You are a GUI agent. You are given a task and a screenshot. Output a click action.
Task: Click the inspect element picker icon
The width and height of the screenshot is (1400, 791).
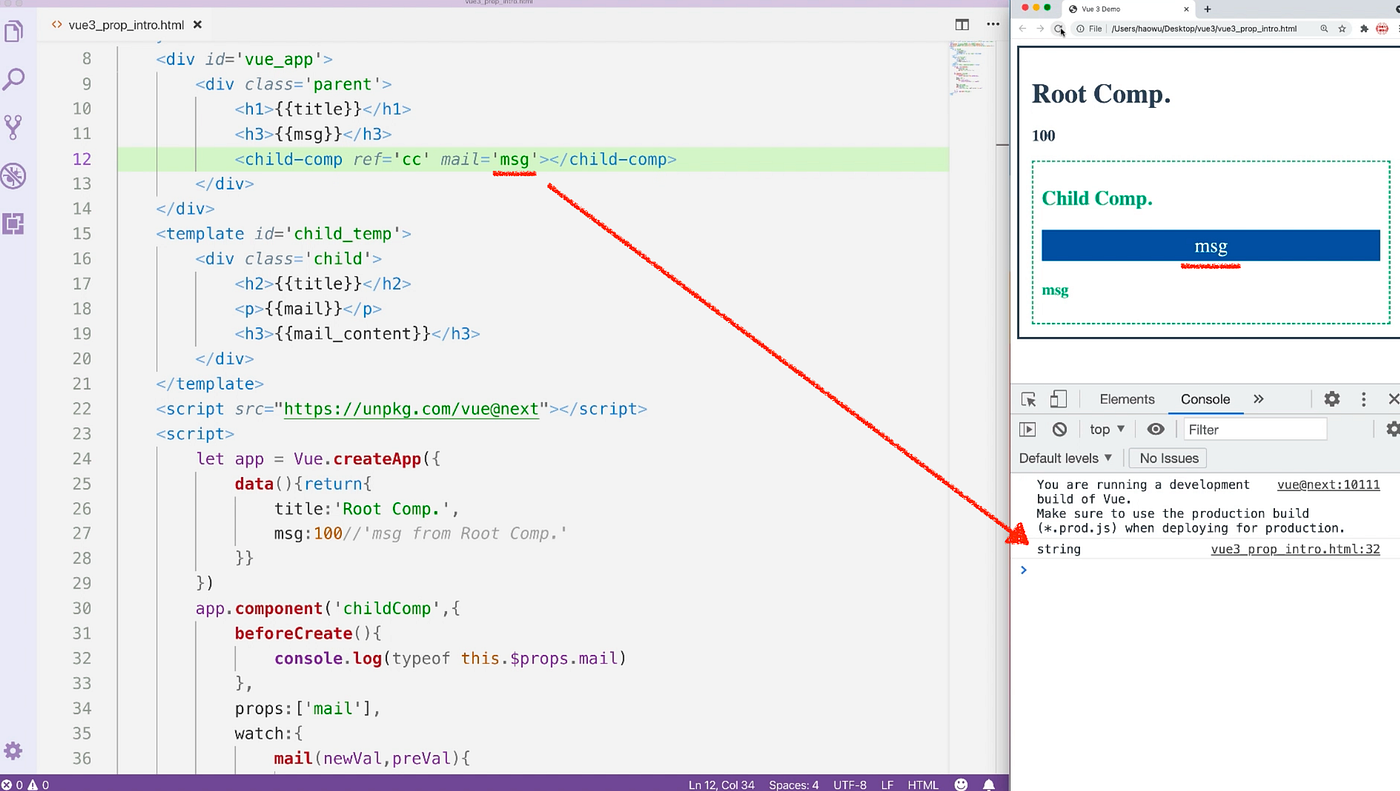1029,399
